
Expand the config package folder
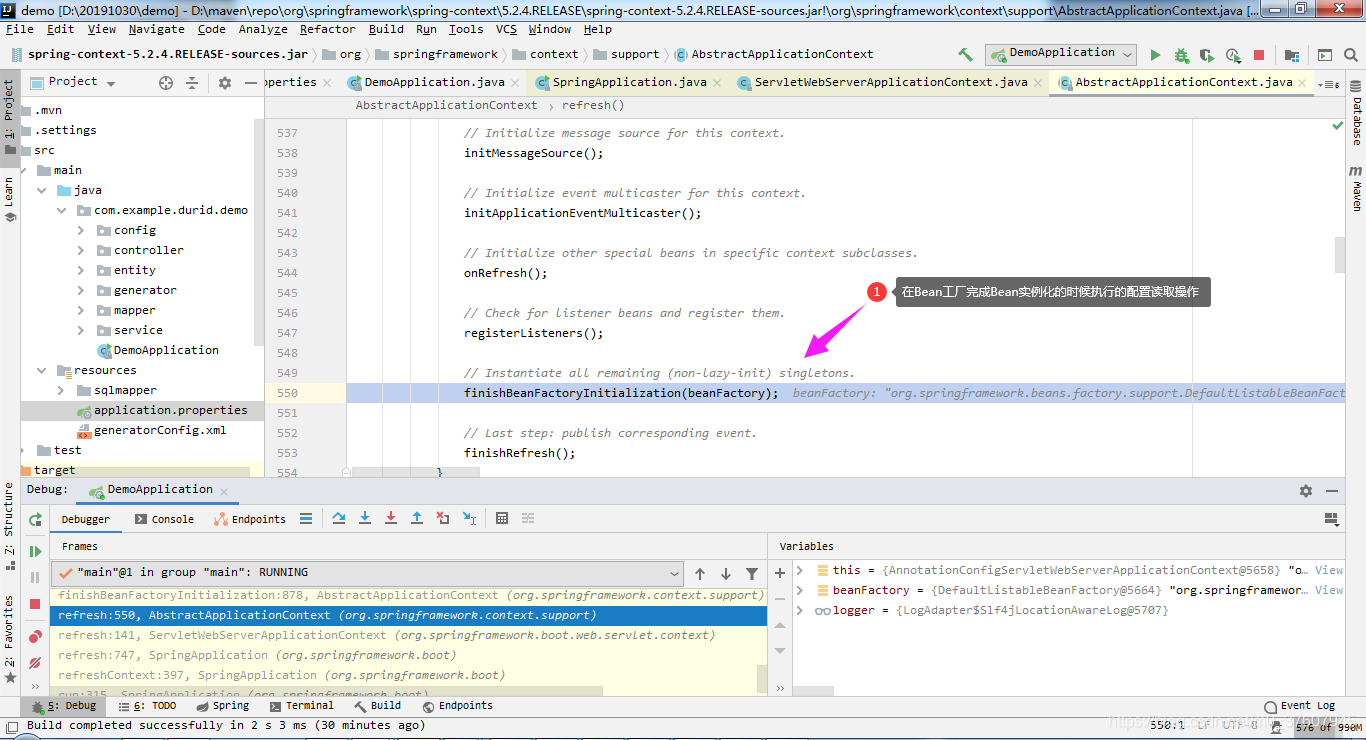coord(81,230)
